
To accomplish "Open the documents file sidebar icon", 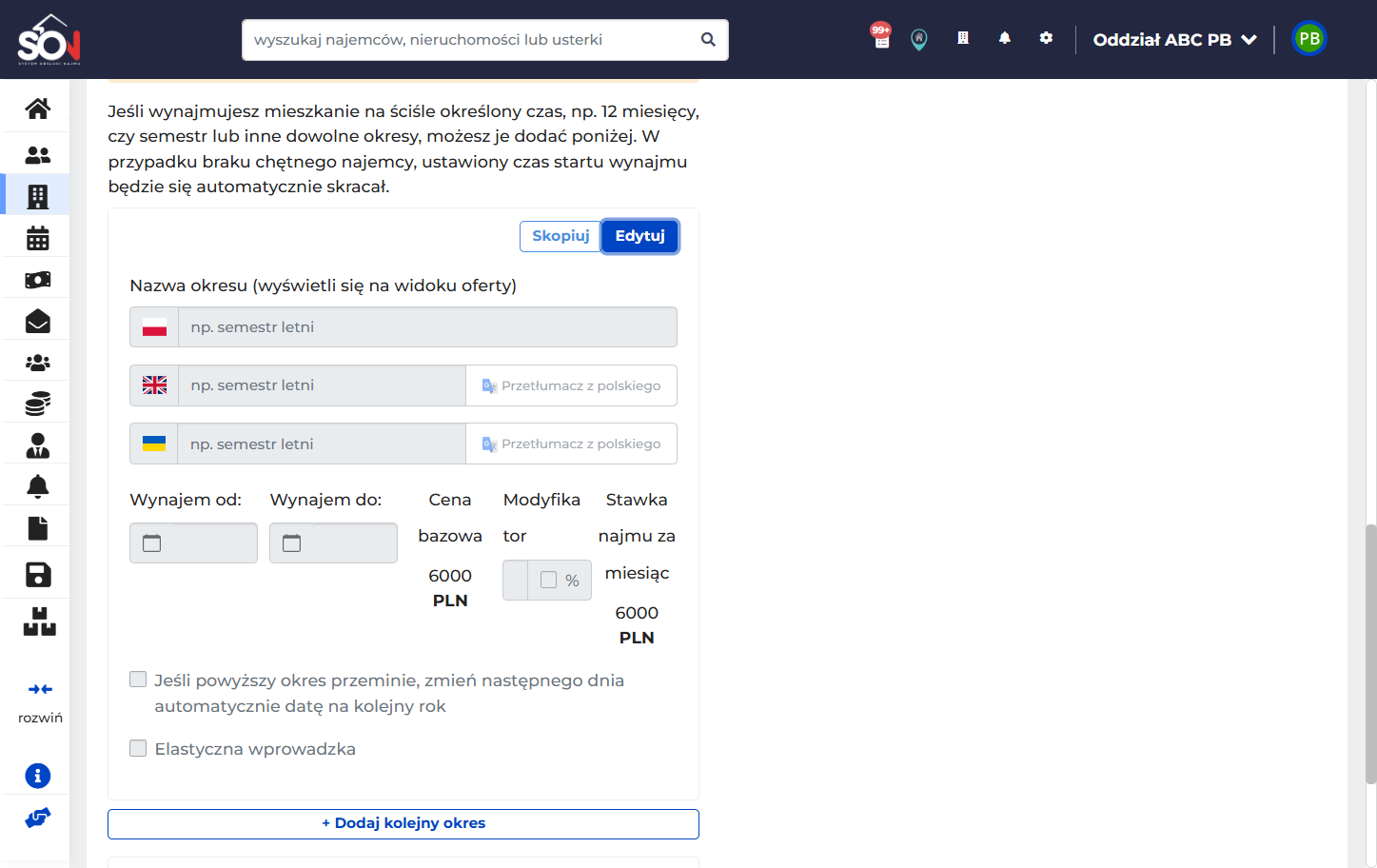I will point(38,528).
